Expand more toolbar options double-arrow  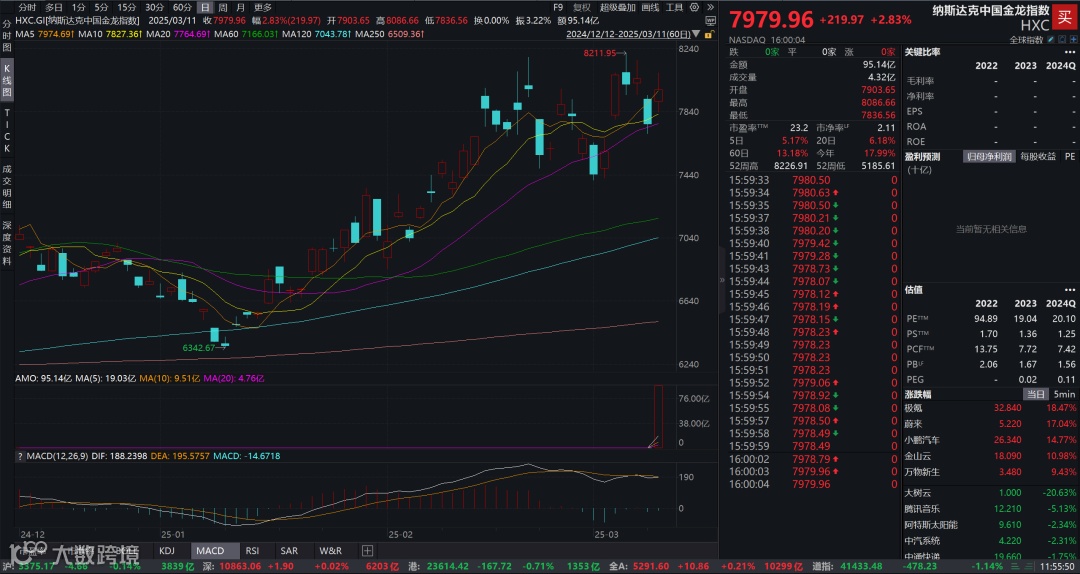[x=710, y=7]
